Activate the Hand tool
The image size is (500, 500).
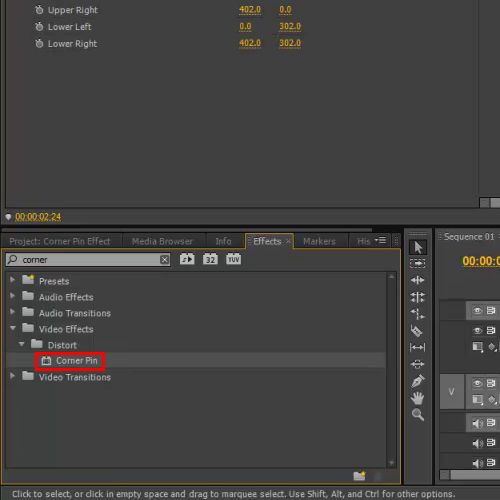418,398
